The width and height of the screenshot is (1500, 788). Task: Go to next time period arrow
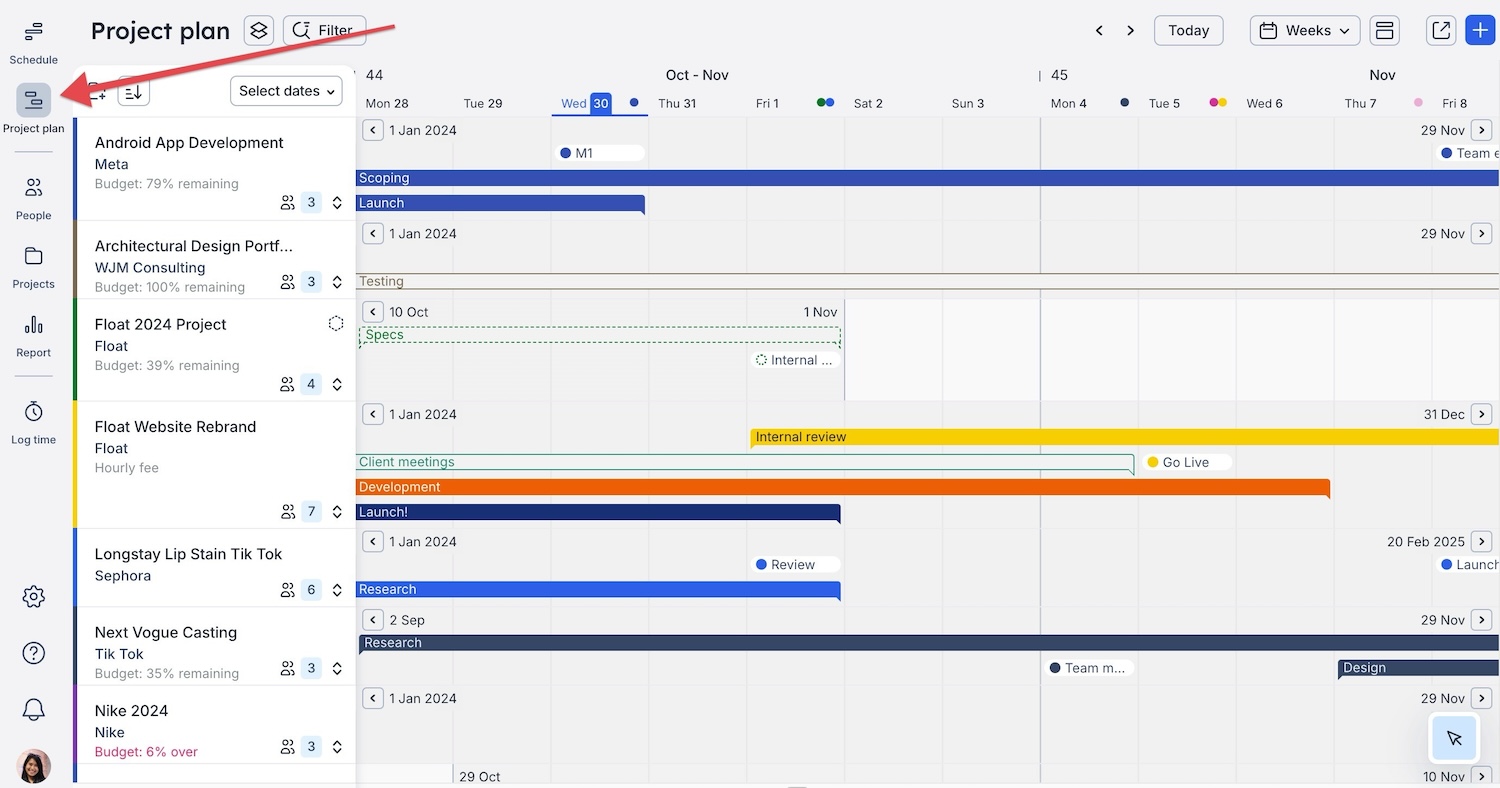click(1130, 30)
